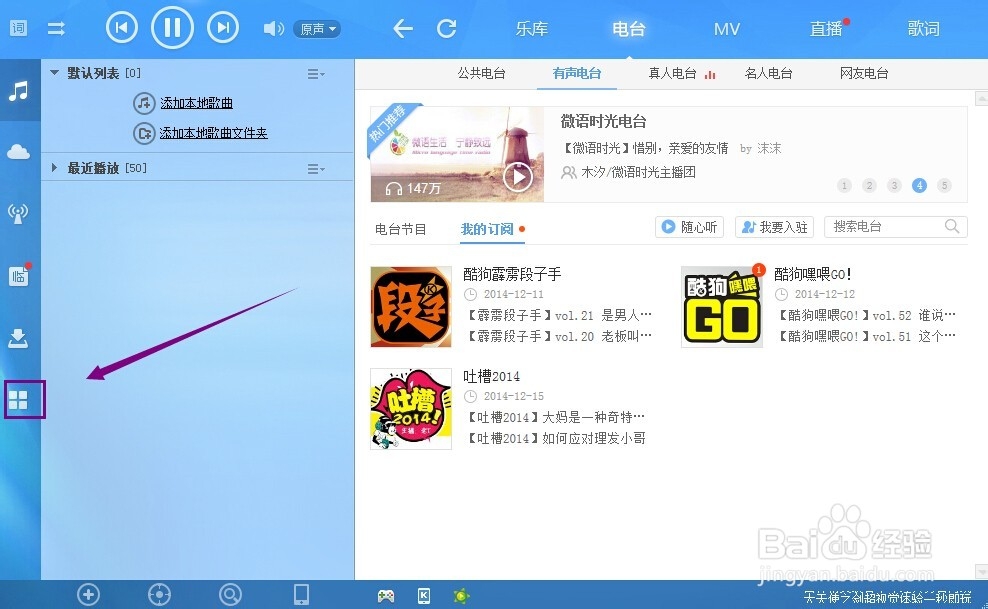988x609 pixels.
Task: Select the 有声电台 sub-tab
Action: tap(577, 74)
